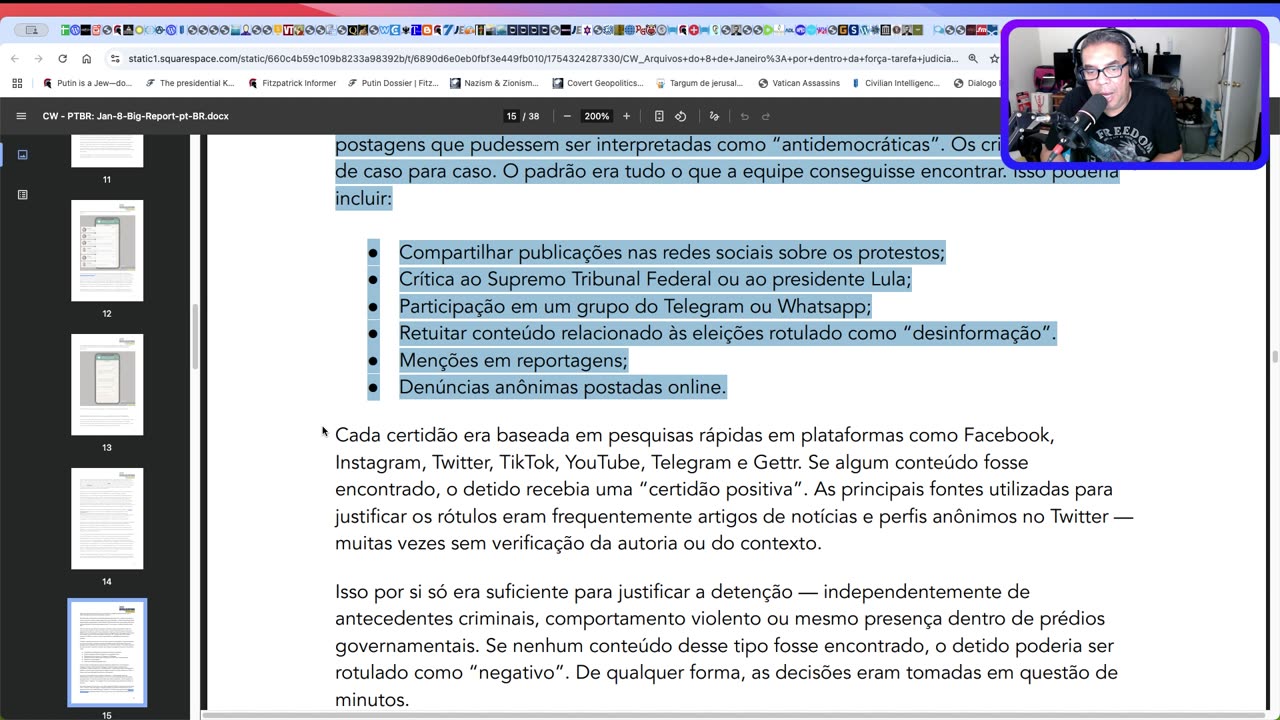Screen dimensions: 1280x720
Task: Select page 12 thumbnail
Action: (x=107, y=250)
